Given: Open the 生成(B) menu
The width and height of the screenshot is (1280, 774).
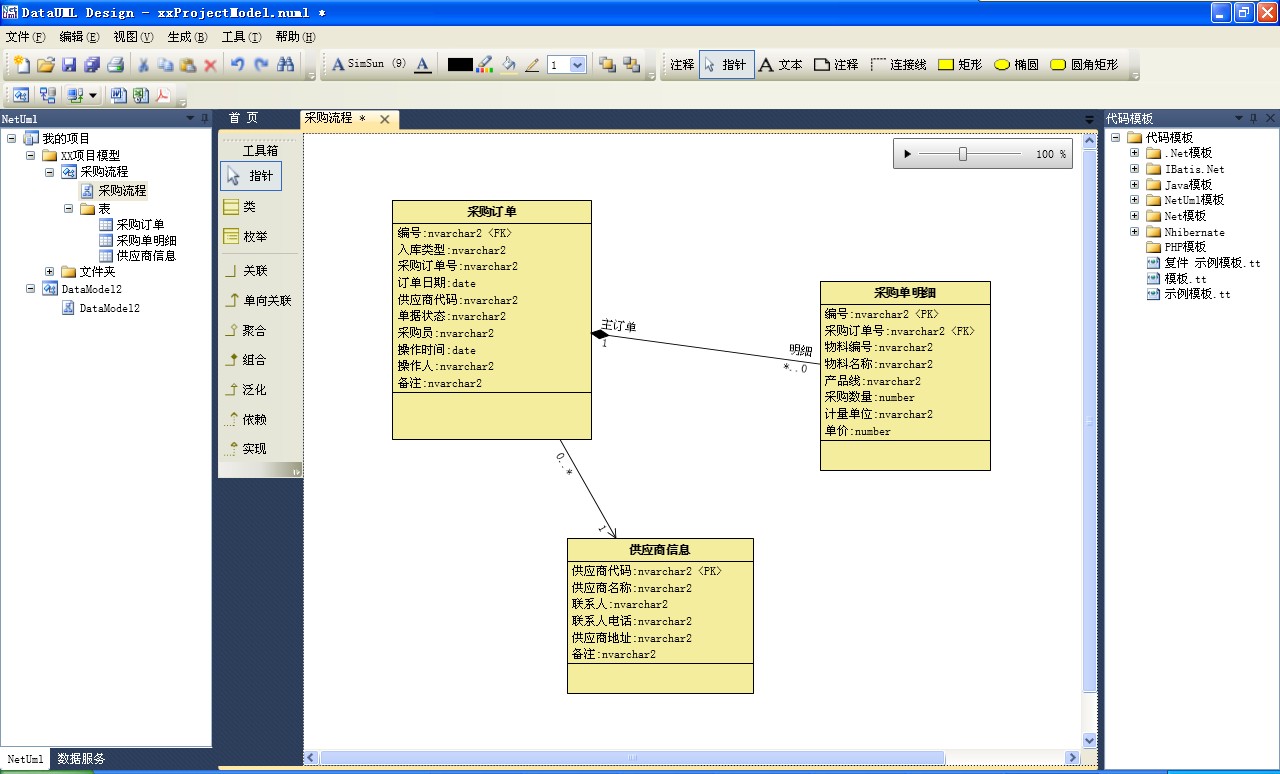Looking at the screenshot, I should coord(187,37).
